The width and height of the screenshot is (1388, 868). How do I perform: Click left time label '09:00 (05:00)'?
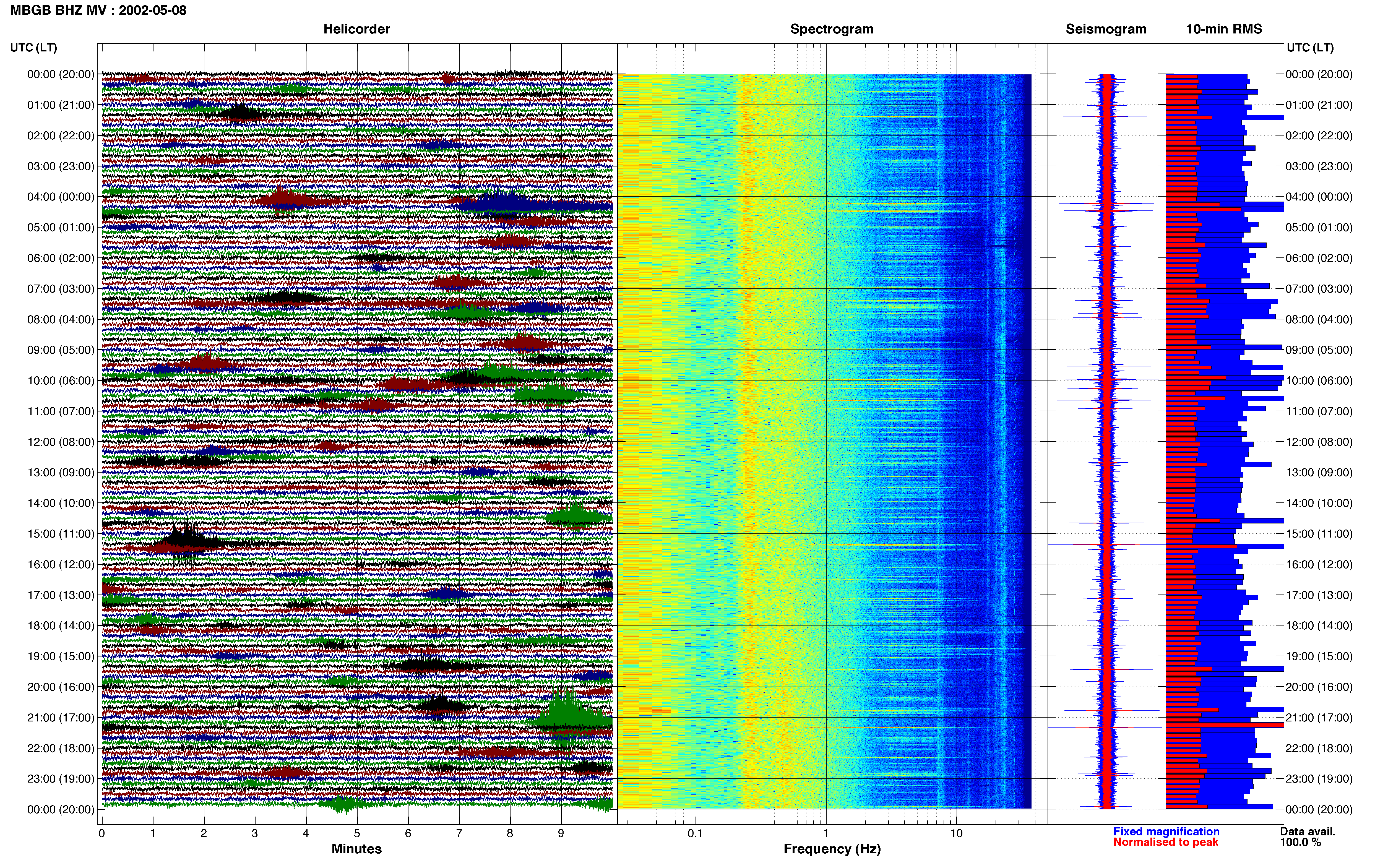[x=60, y=350]
